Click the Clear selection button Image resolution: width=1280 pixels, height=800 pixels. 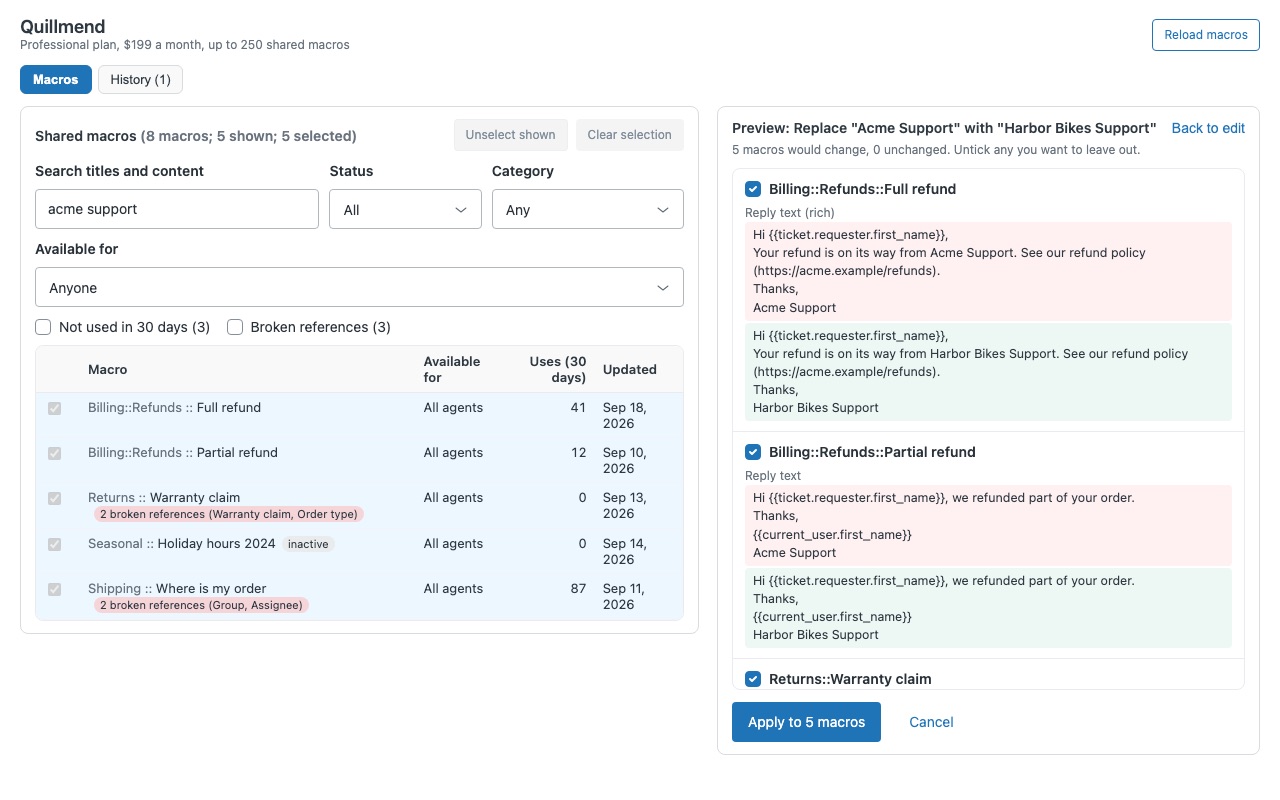630,135
